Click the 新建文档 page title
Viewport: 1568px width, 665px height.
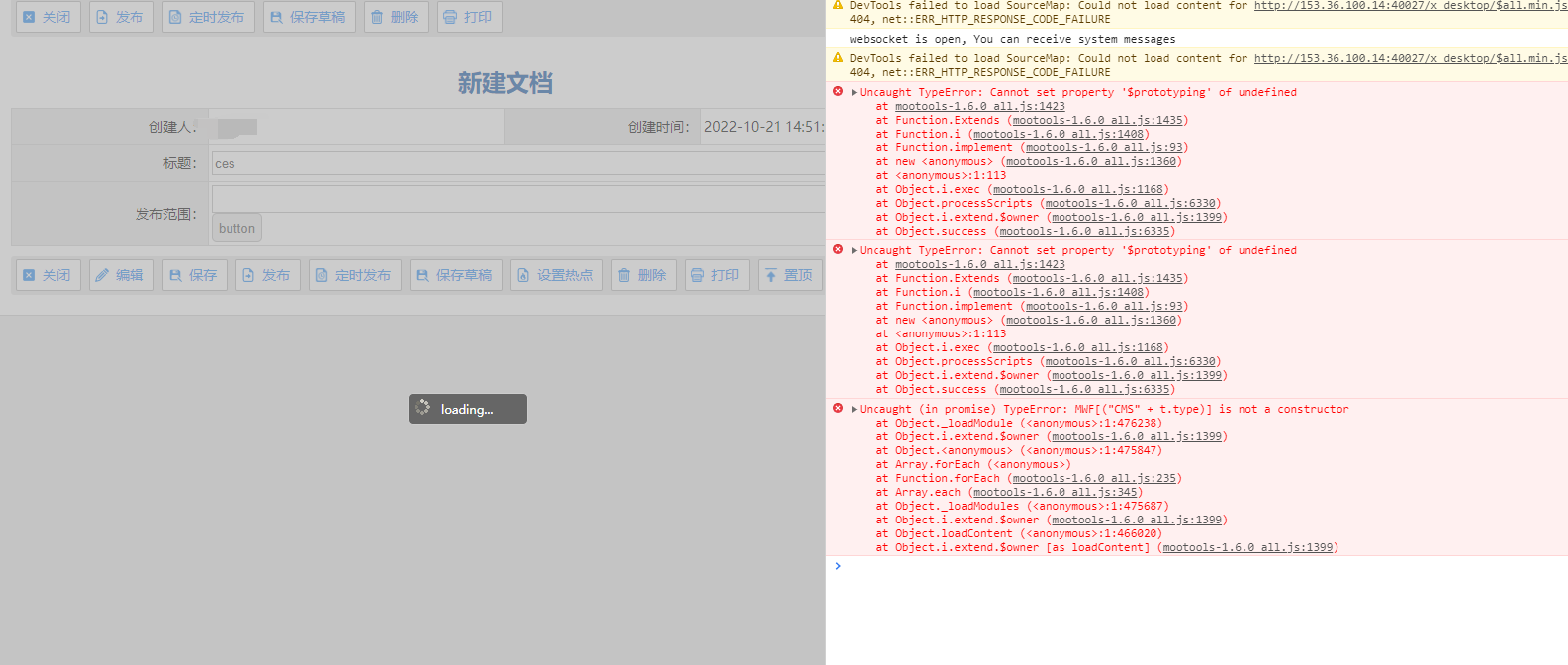[505, 83]
